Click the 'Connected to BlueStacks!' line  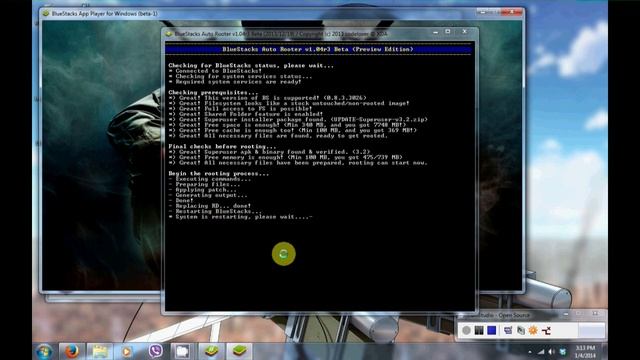point(215,71)
